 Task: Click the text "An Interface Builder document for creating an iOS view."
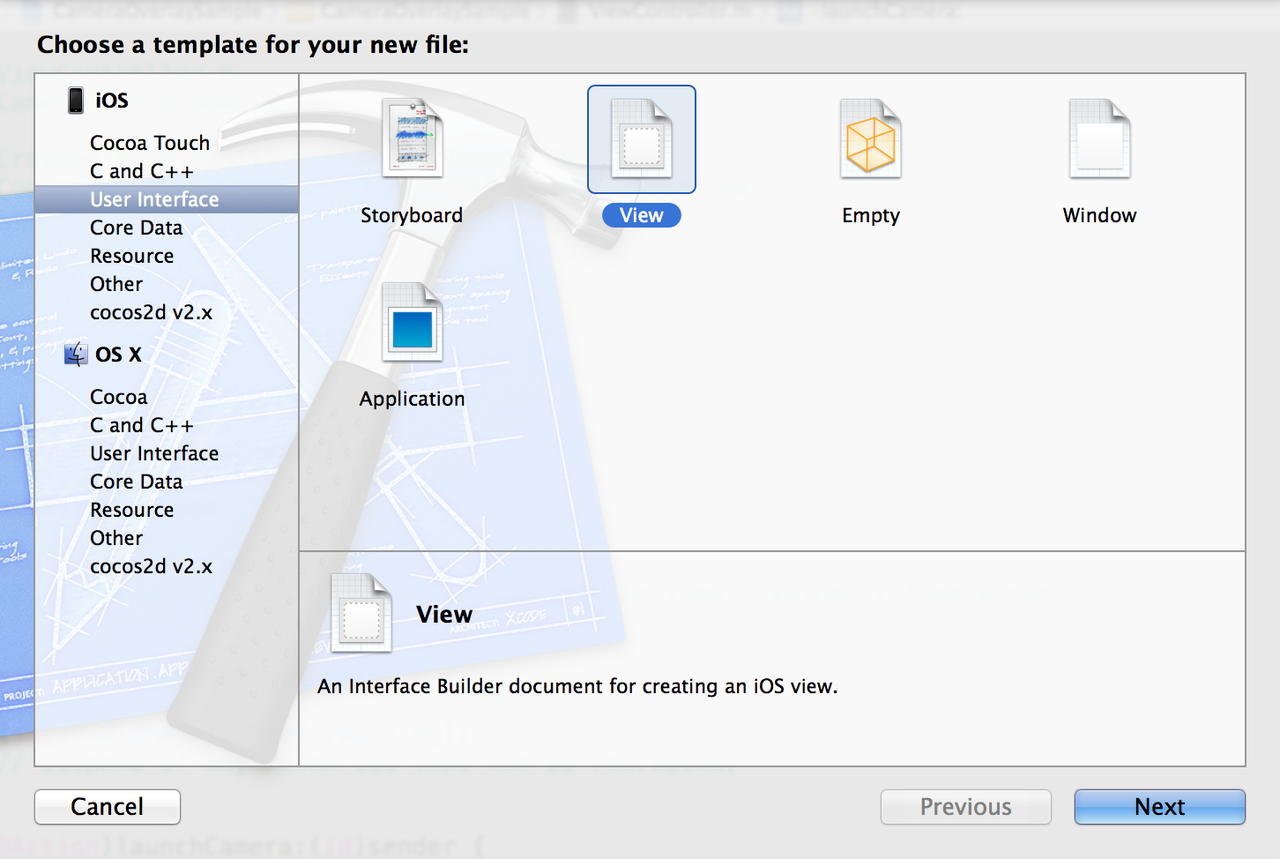coord(577,687)
